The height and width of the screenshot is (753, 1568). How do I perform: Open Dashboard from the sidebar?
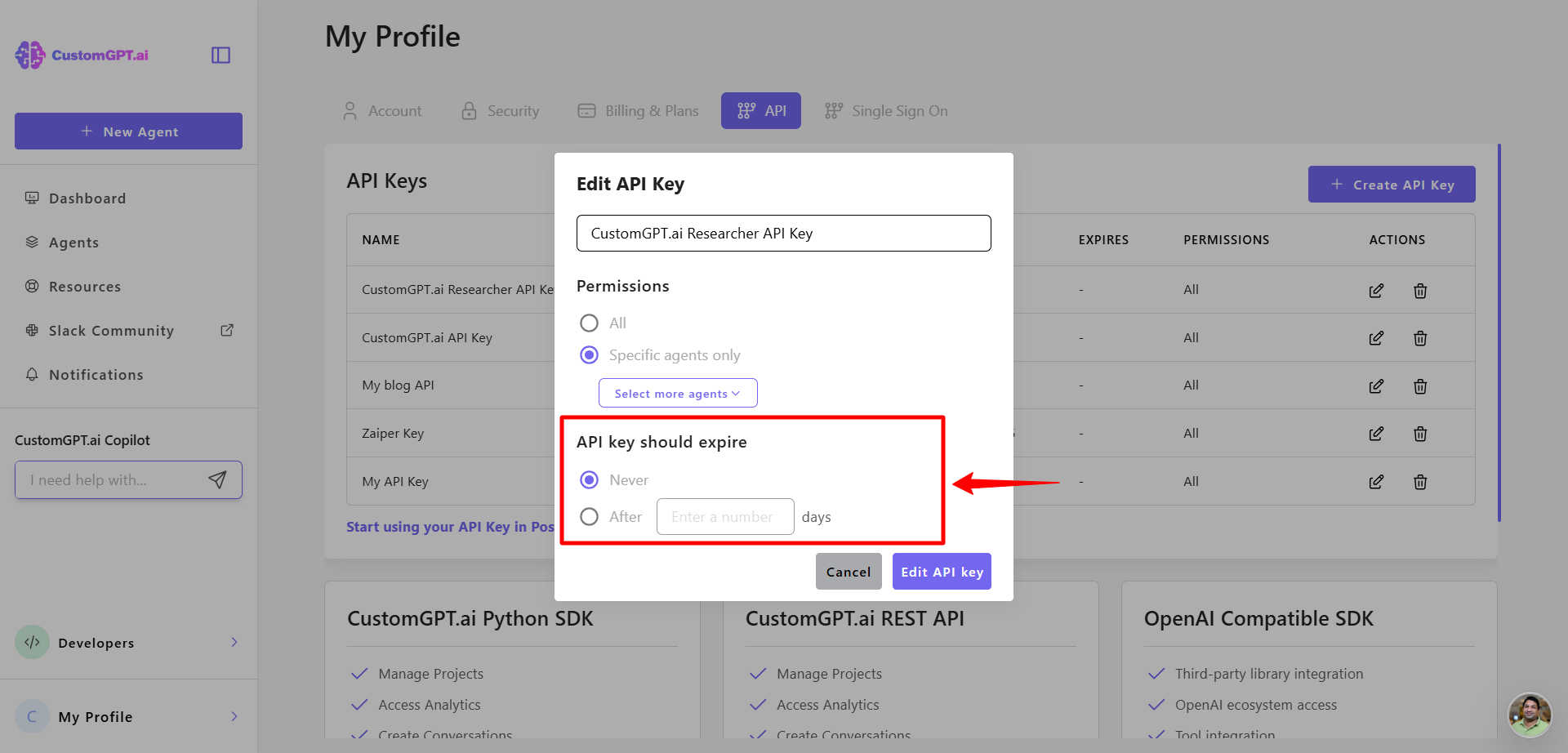[87, 198]
